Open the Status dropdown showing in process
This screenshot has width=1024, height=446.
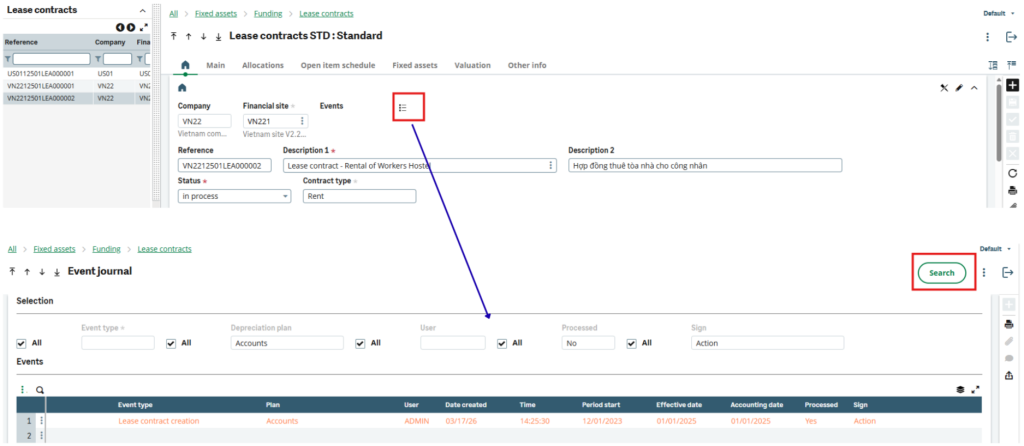click(234, 196)
